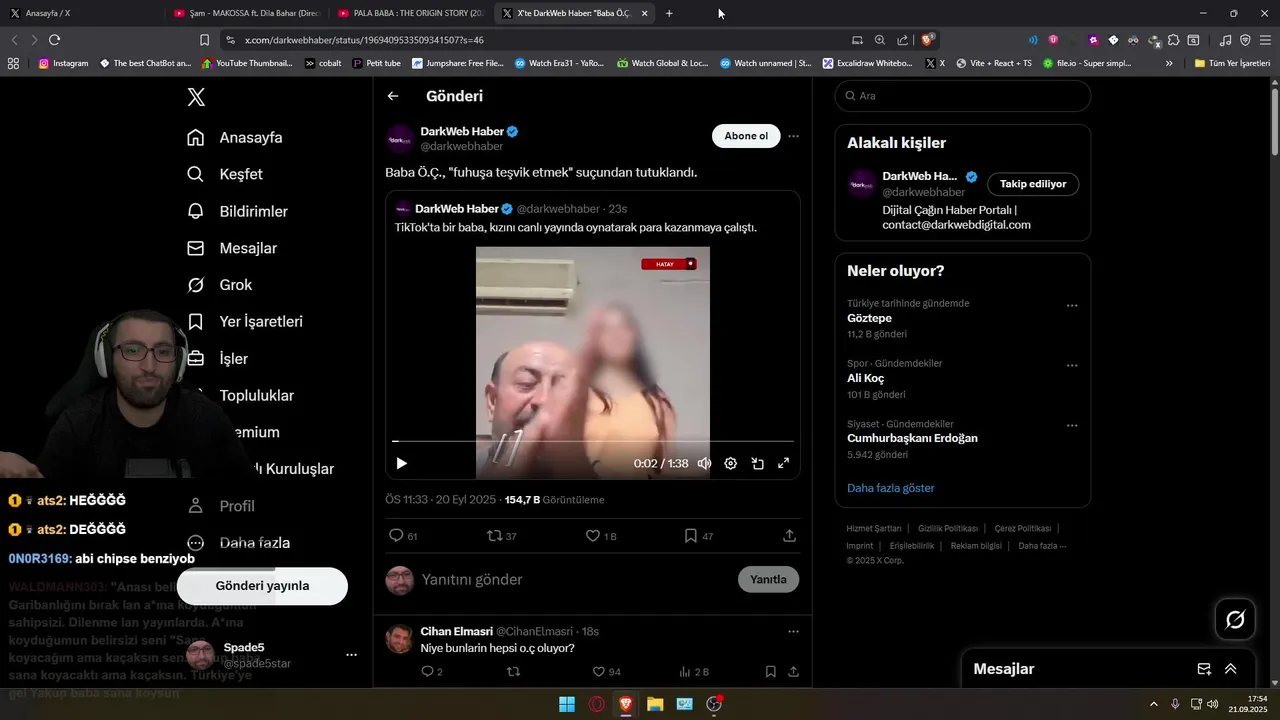The width and height of the screenshot is (1280, 720).
Task: Switch to the Anasayfa / X tab
Action: pos(82,13)
